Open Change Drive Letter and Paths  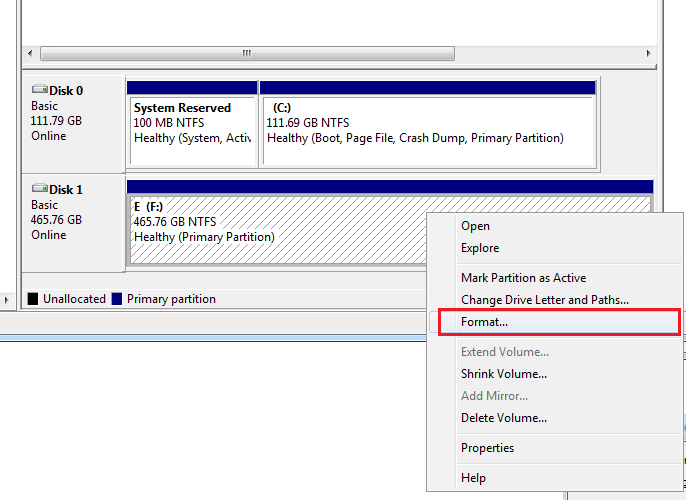(544, 300)
